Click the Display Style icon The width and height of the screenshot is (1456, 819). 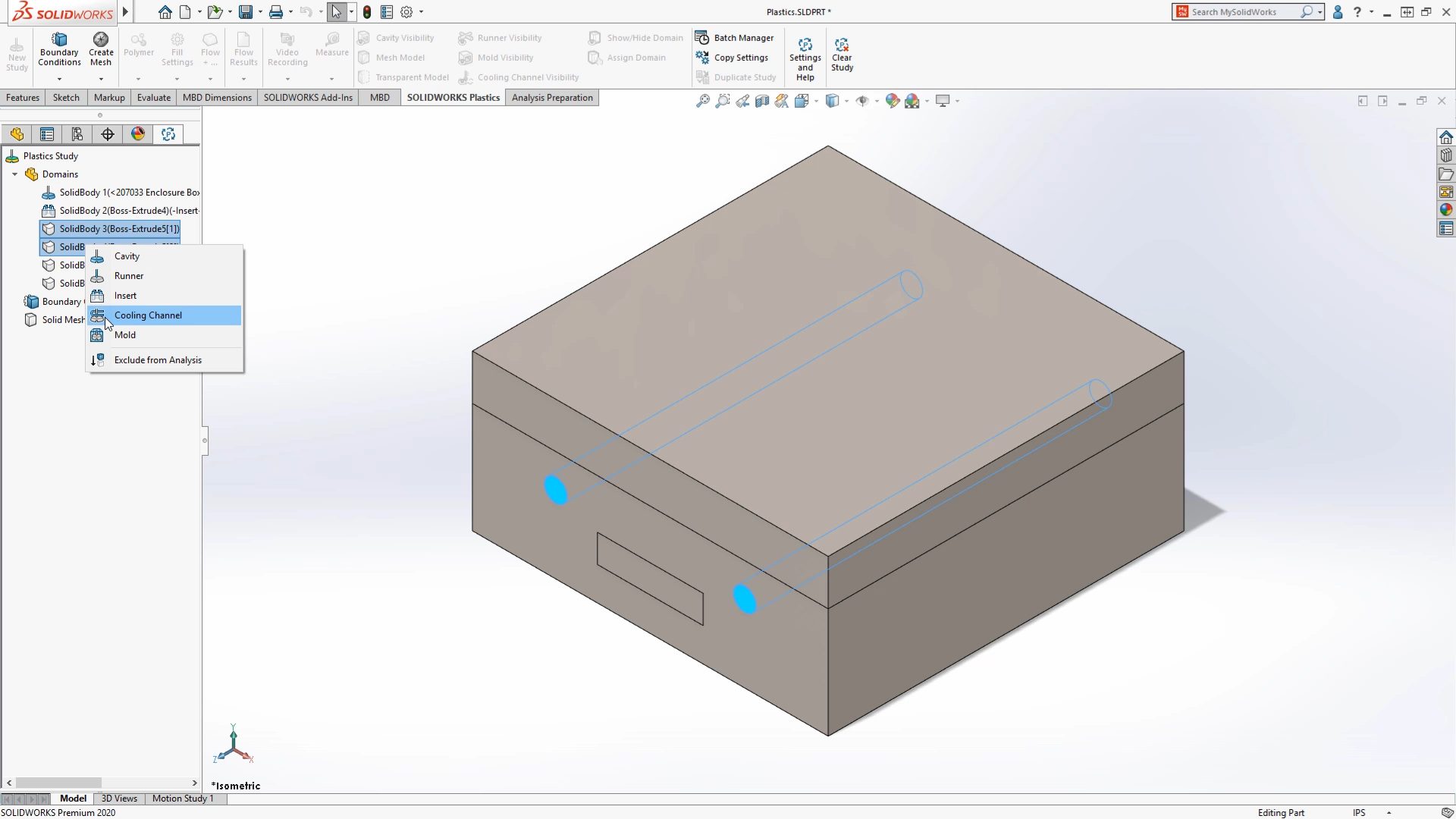[x=833, y=101]
